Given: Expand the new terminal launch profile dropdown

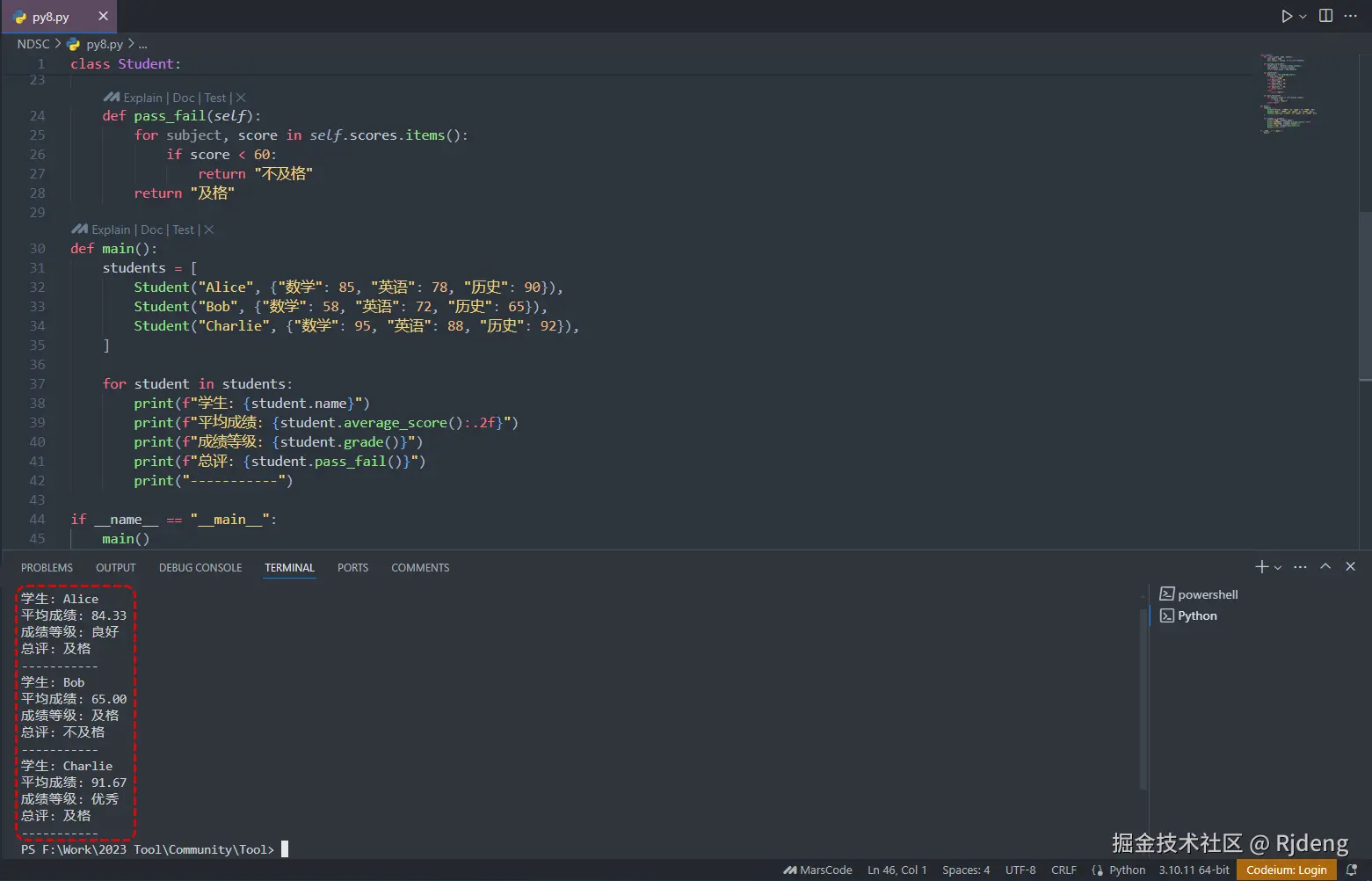Looking at the screenshot, I should coord(1278,568).
